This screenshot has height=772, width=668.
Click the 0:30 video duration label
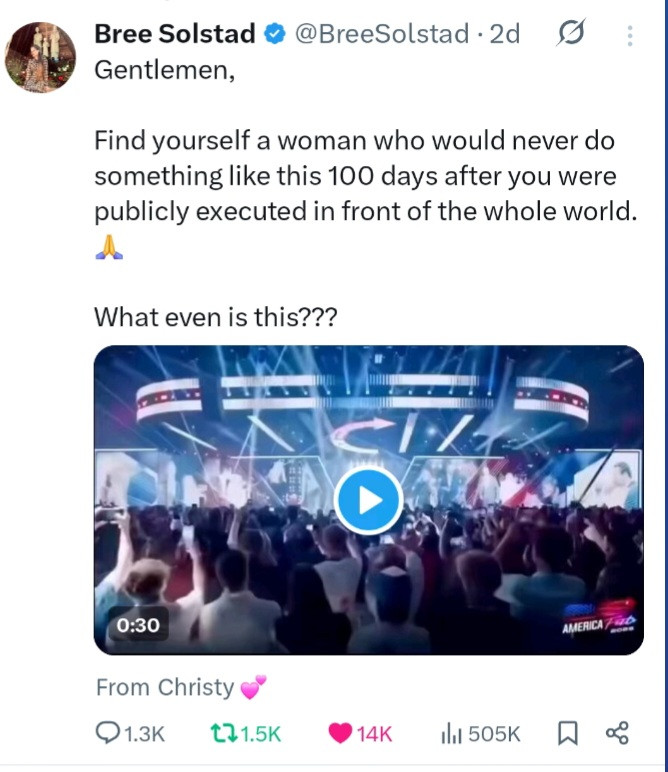pos(138,624)
